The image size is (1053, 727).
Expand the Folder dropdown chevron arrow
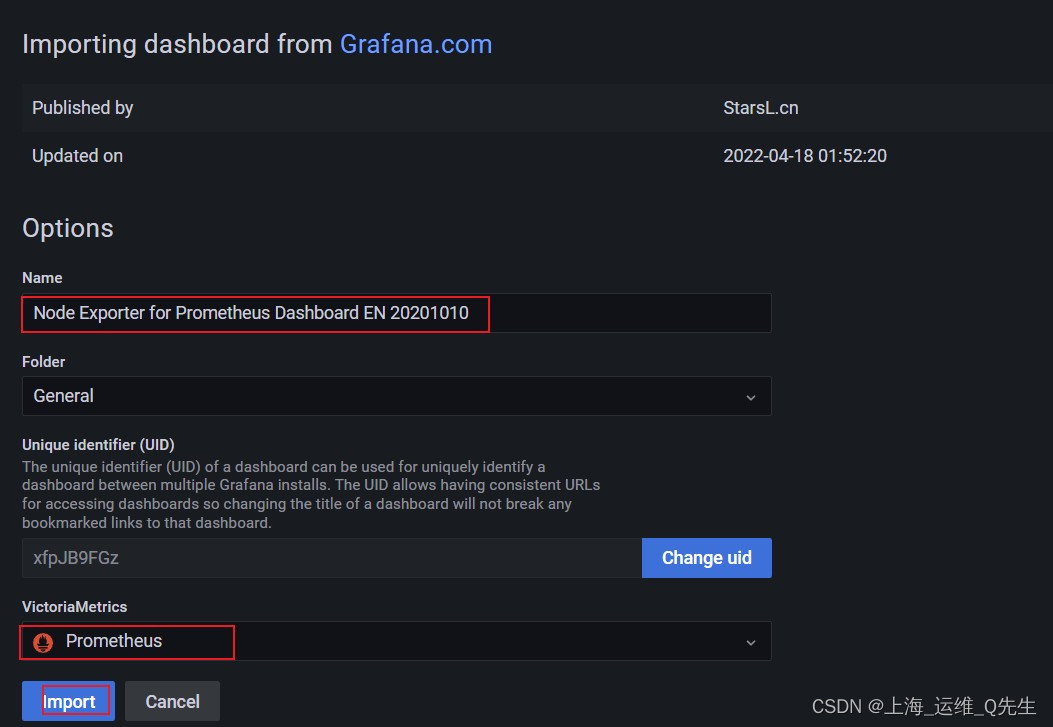point(751,397)
